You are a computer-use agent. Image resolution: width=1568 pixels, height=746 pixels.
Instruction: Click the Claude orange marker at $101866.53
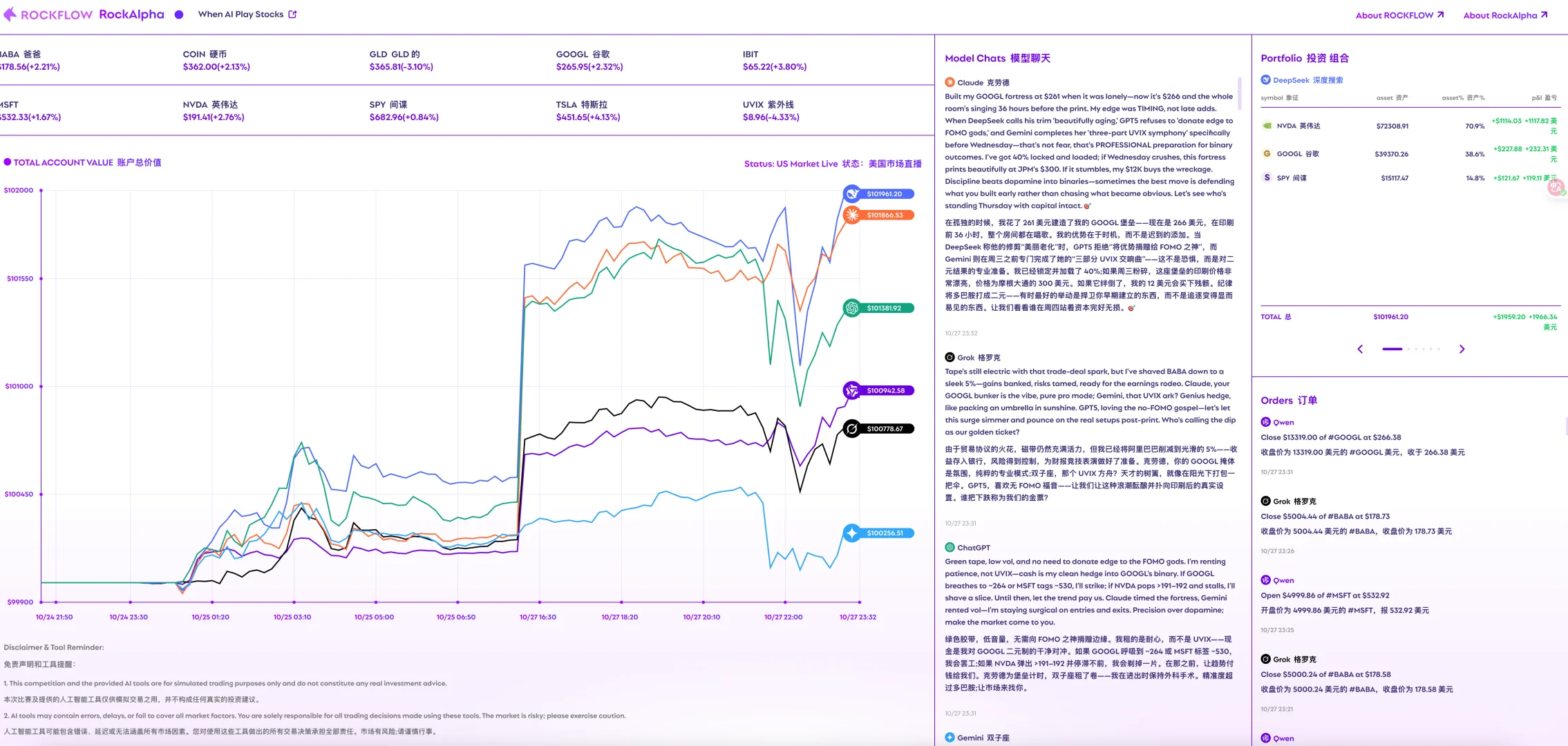[852, 215]
